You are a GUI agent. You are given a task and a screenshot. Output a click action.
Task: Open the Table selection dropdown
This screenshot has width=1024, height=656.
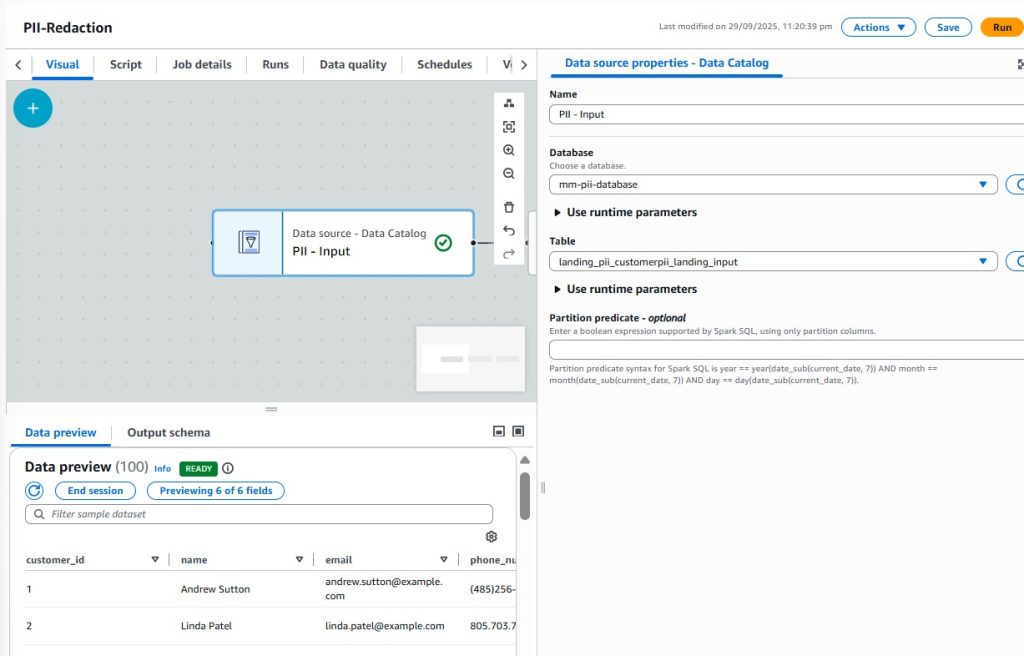click(773, 261)
